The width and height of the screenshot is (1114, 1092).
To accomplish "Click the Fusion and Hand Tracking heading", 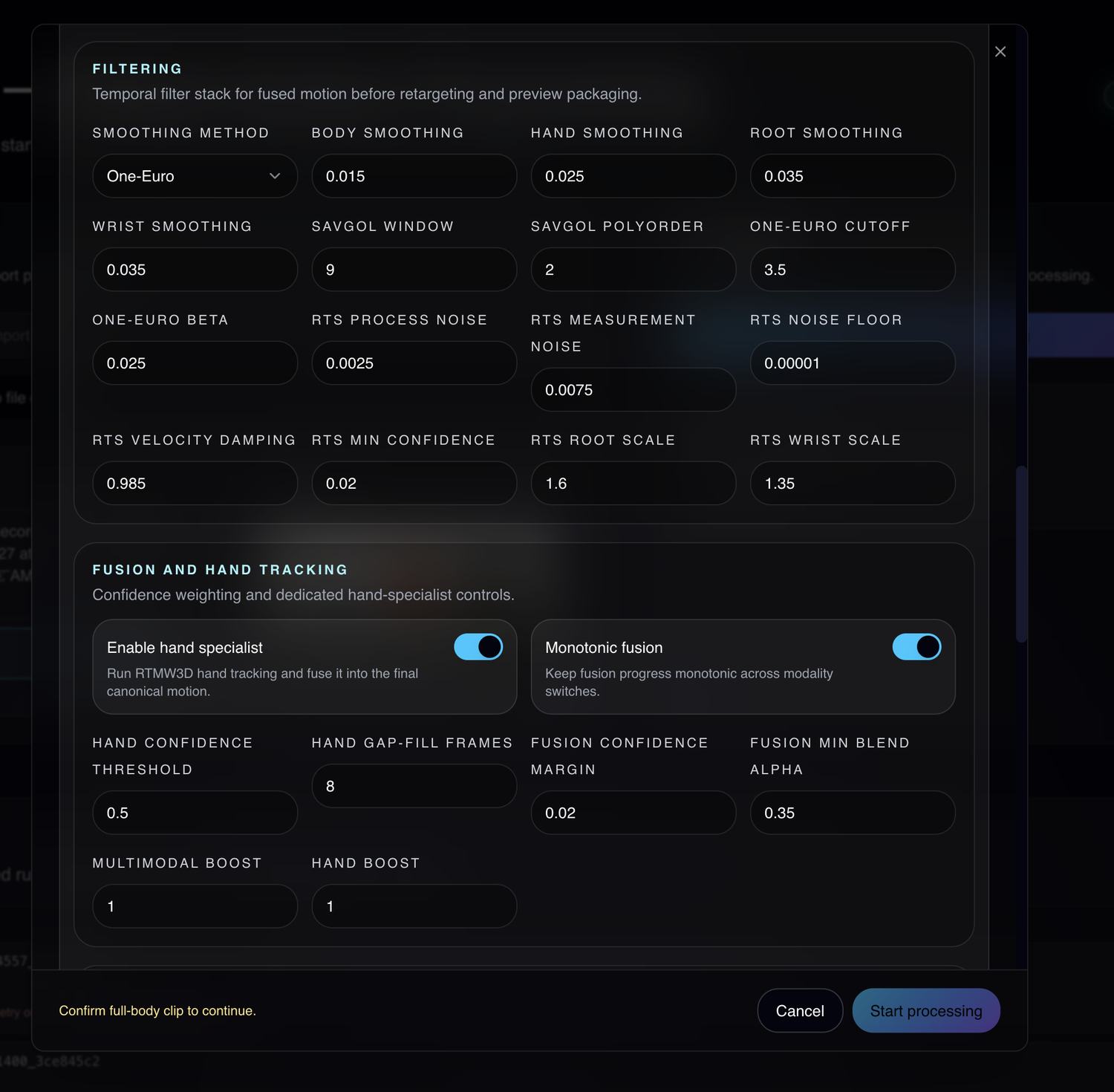I will [221, 570].
